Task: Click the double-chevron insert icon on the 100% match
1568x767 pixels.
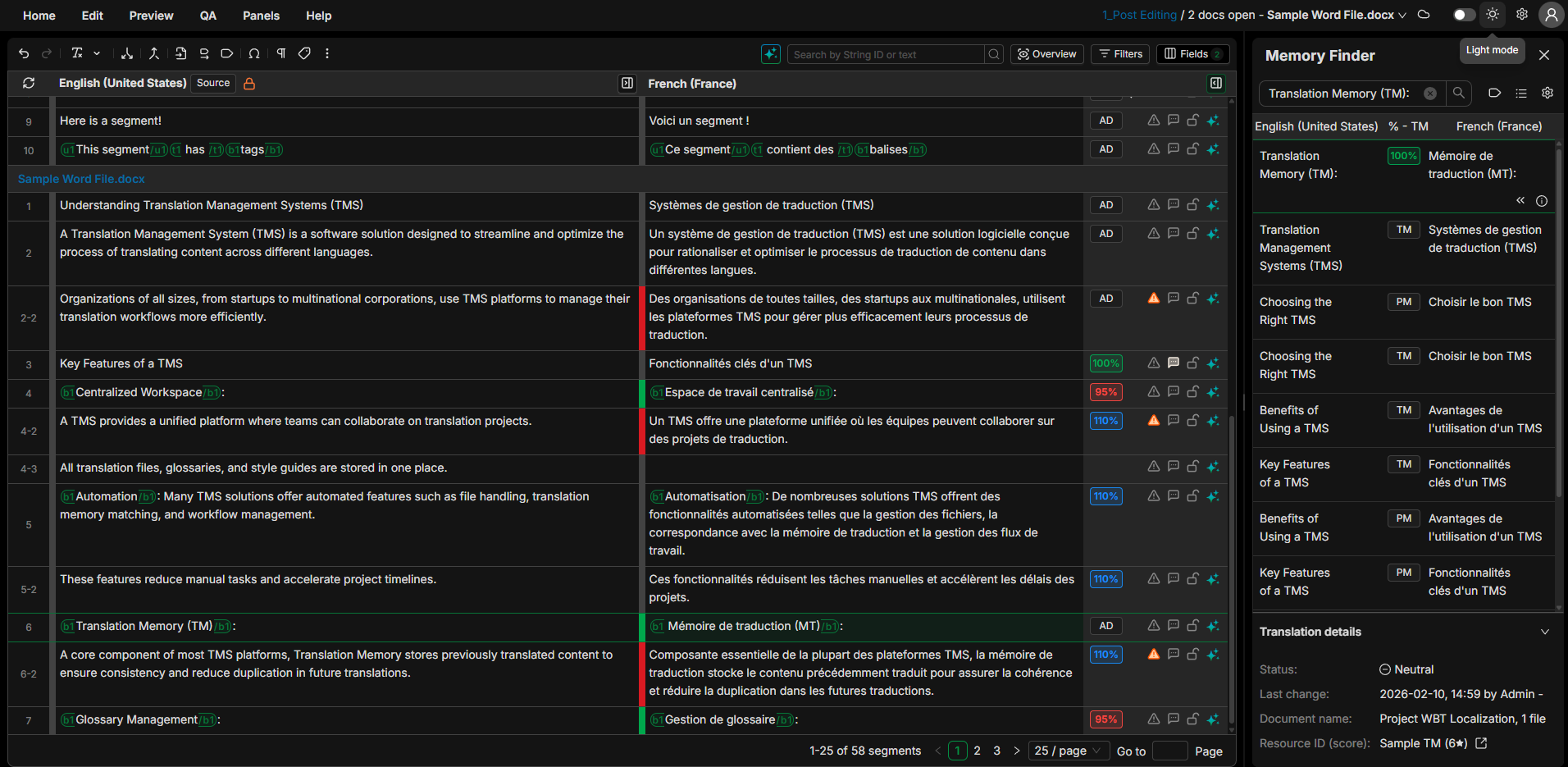Action: pyautogui.click(x=1520, y=201)
